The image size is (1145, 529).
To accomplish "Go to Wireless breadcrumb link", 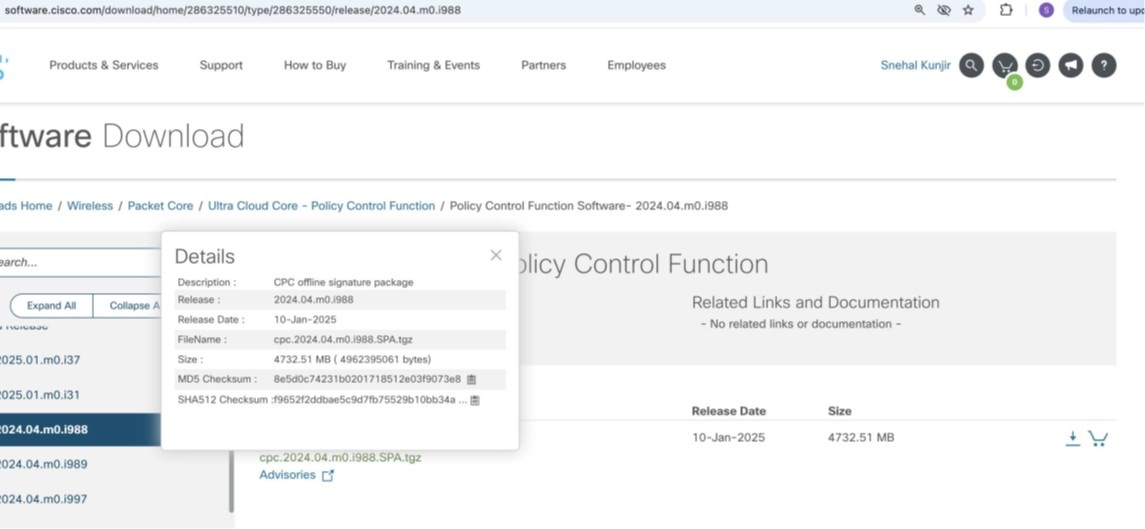I will [90, 206].
